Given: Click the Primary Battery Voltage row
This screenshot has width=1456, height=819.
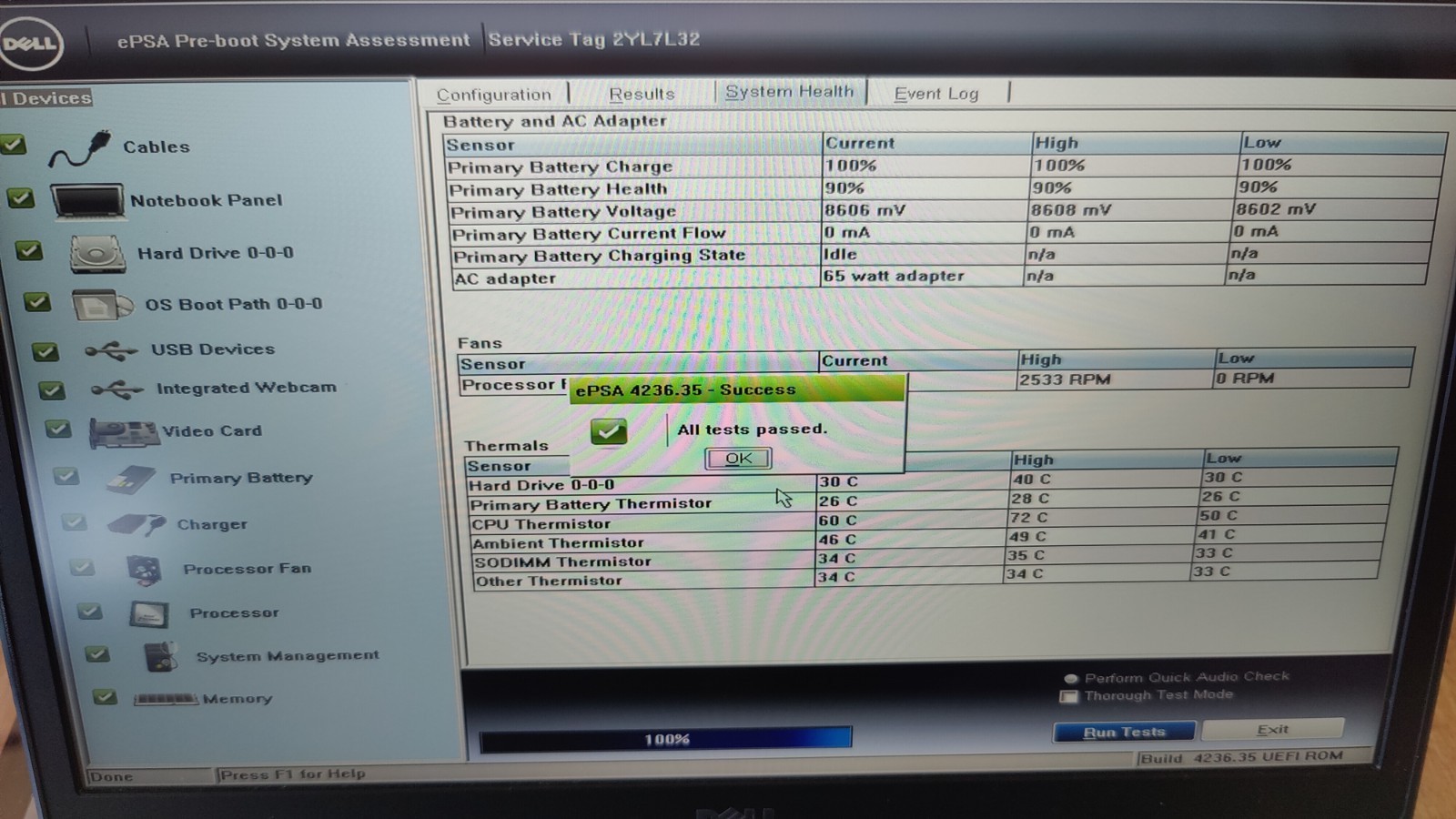Looking at the screenshot, I should pos(945,210).
